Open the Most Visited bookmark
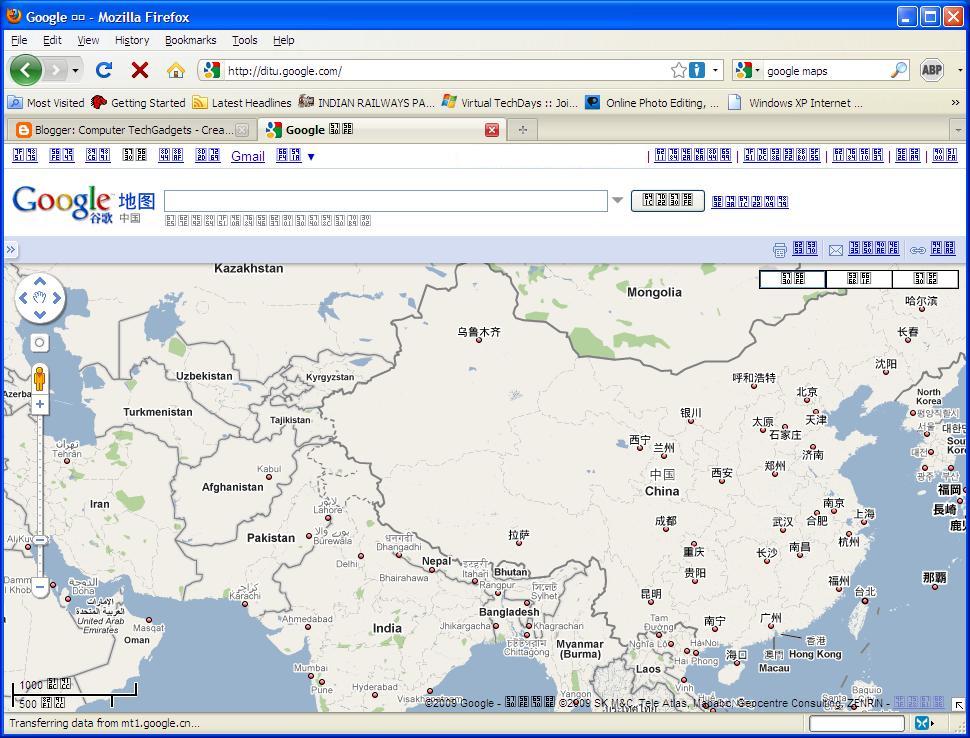 (x=46, y=103)
